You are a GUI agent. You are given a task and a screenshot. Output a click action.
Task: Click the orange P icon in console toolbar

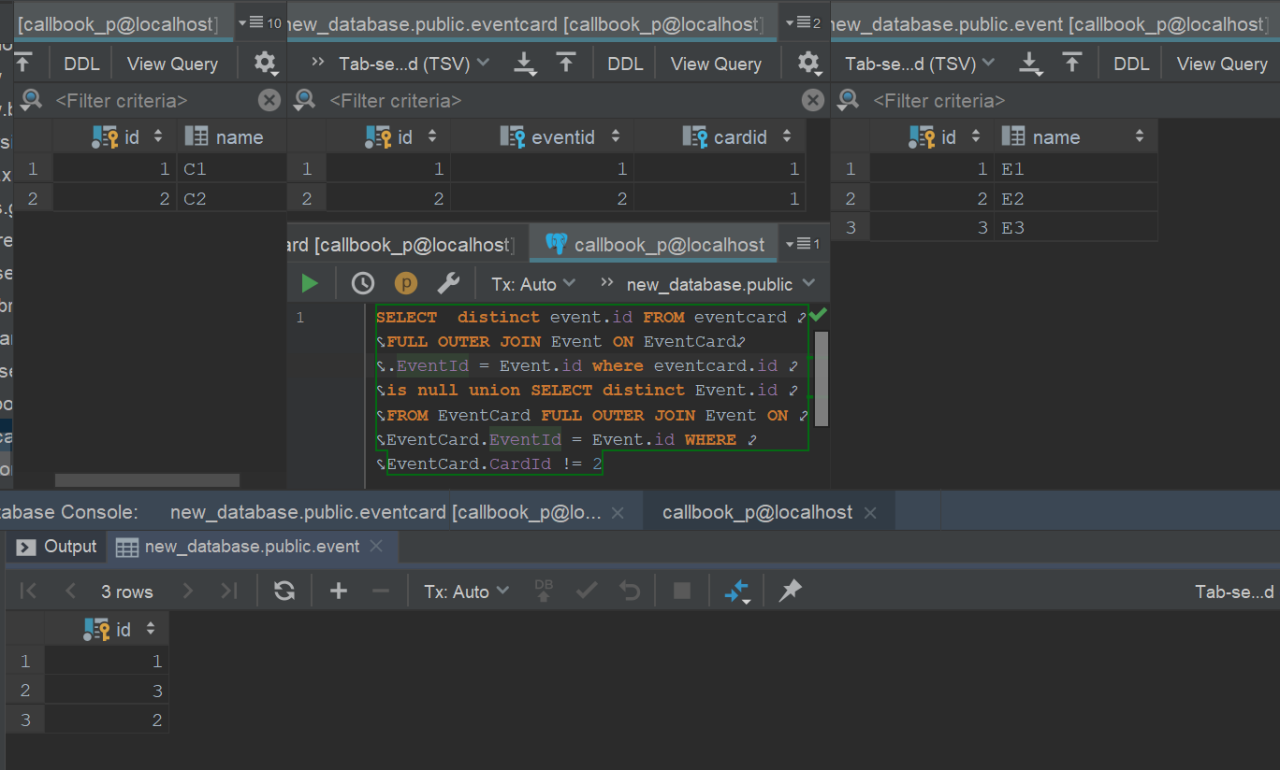(405, 284)
